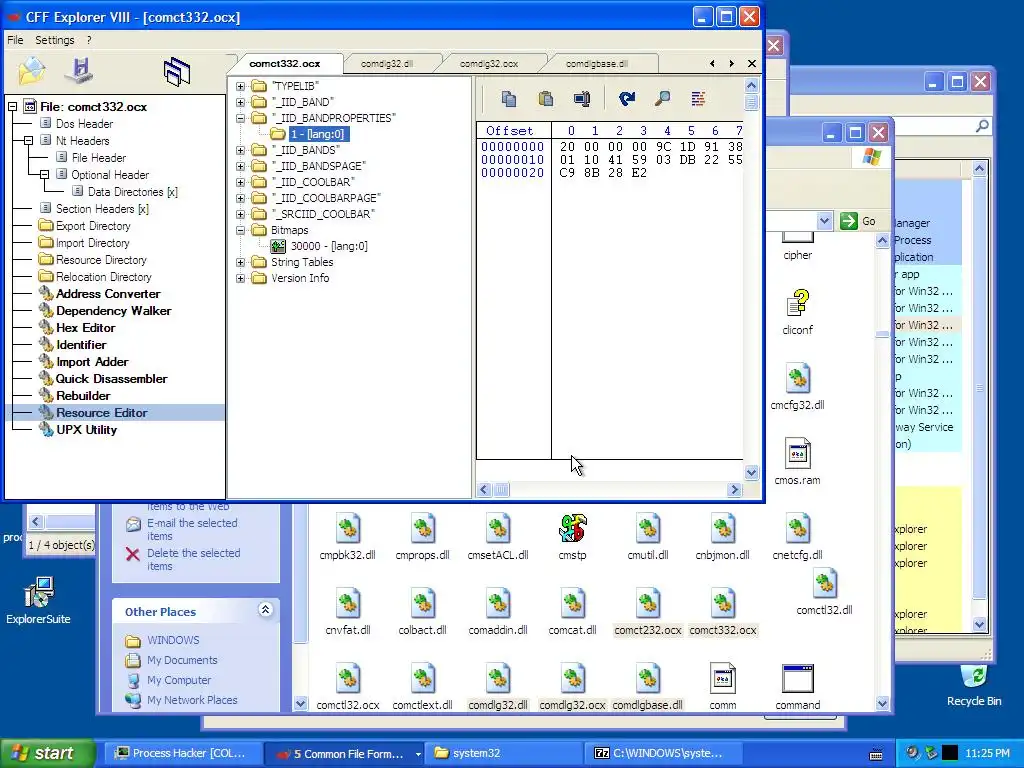Switch to the comdlg32.dll tab
The height and width of the screenshot is (768, 1024).
387,63
